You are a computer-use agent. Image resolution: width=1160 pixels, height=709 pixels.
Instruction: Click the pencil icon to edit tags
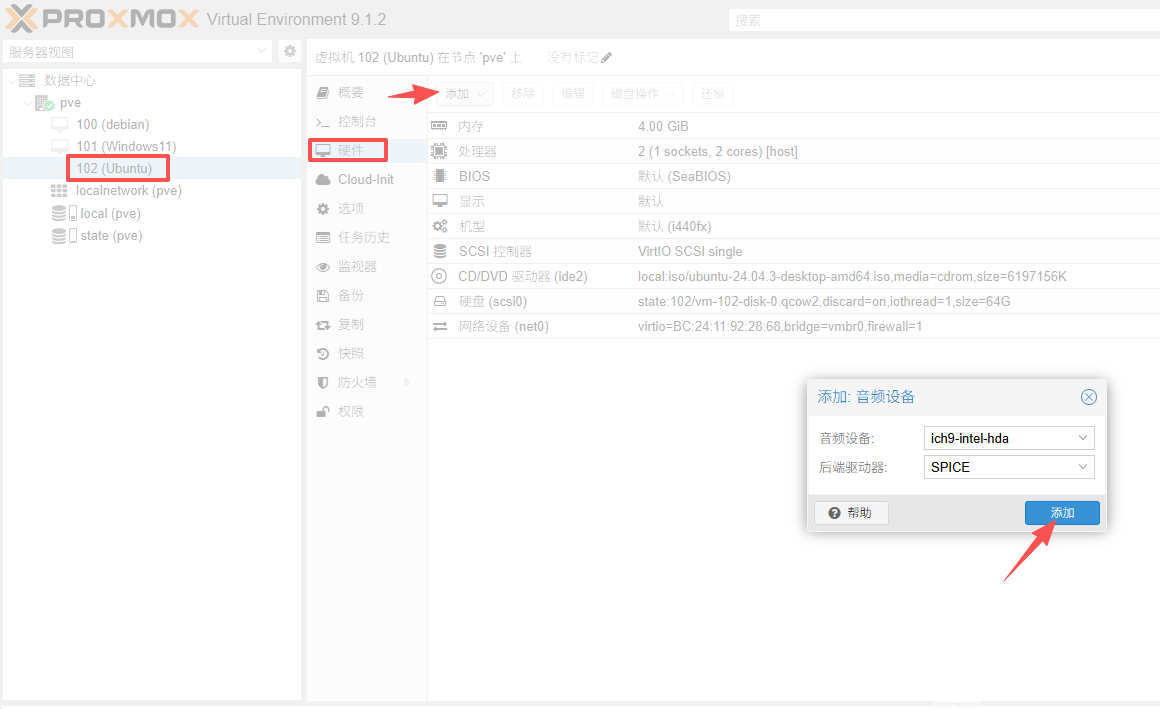pos(607,58)
